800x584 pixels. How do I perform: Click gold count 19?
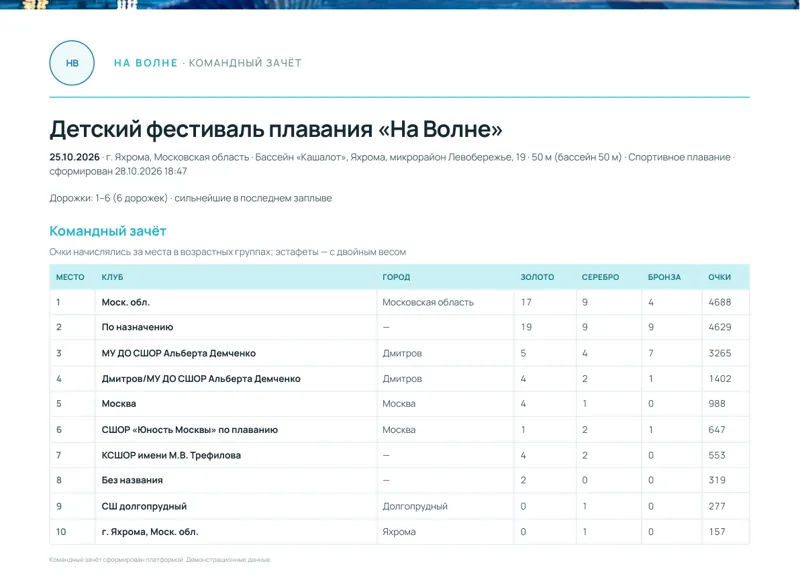point(526,327)
